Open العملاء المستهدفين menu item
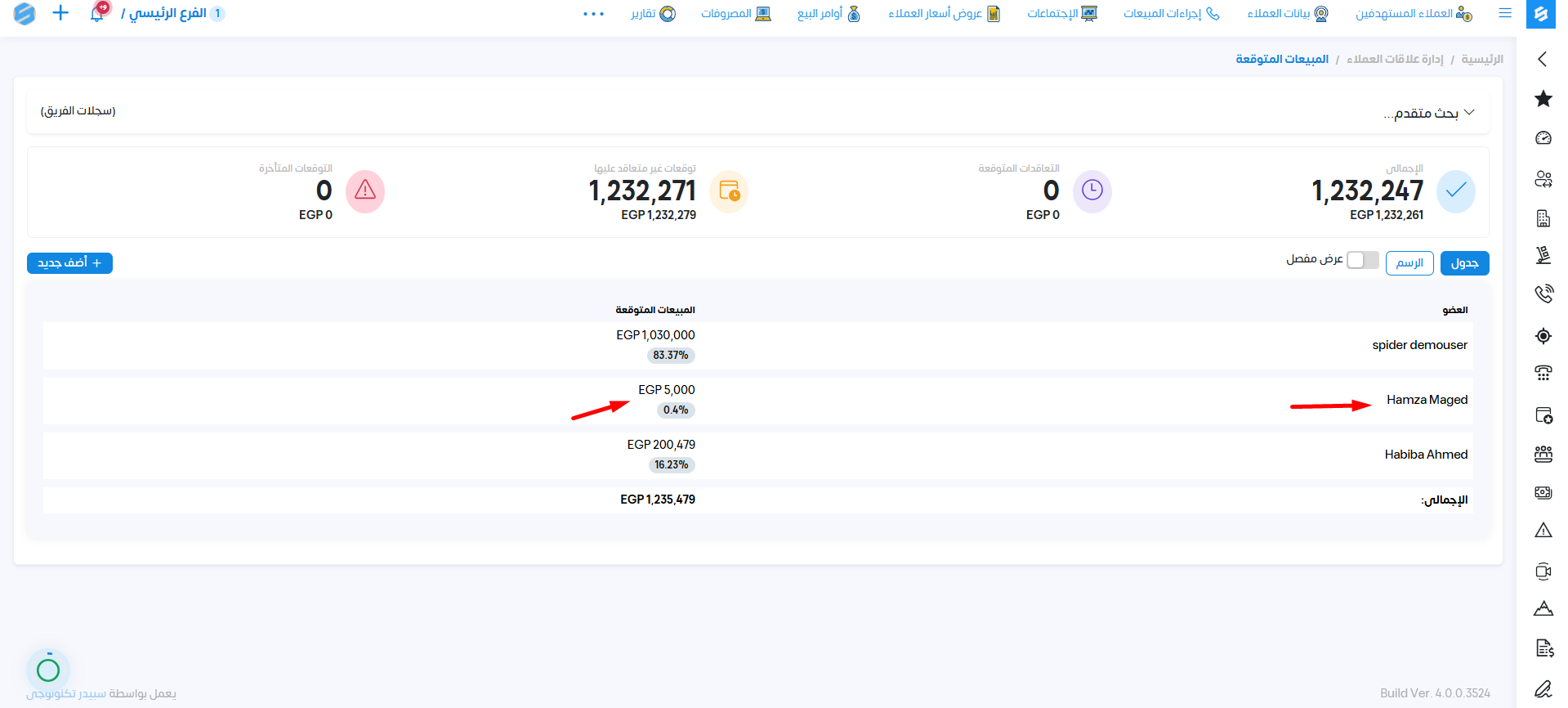 1414,14
